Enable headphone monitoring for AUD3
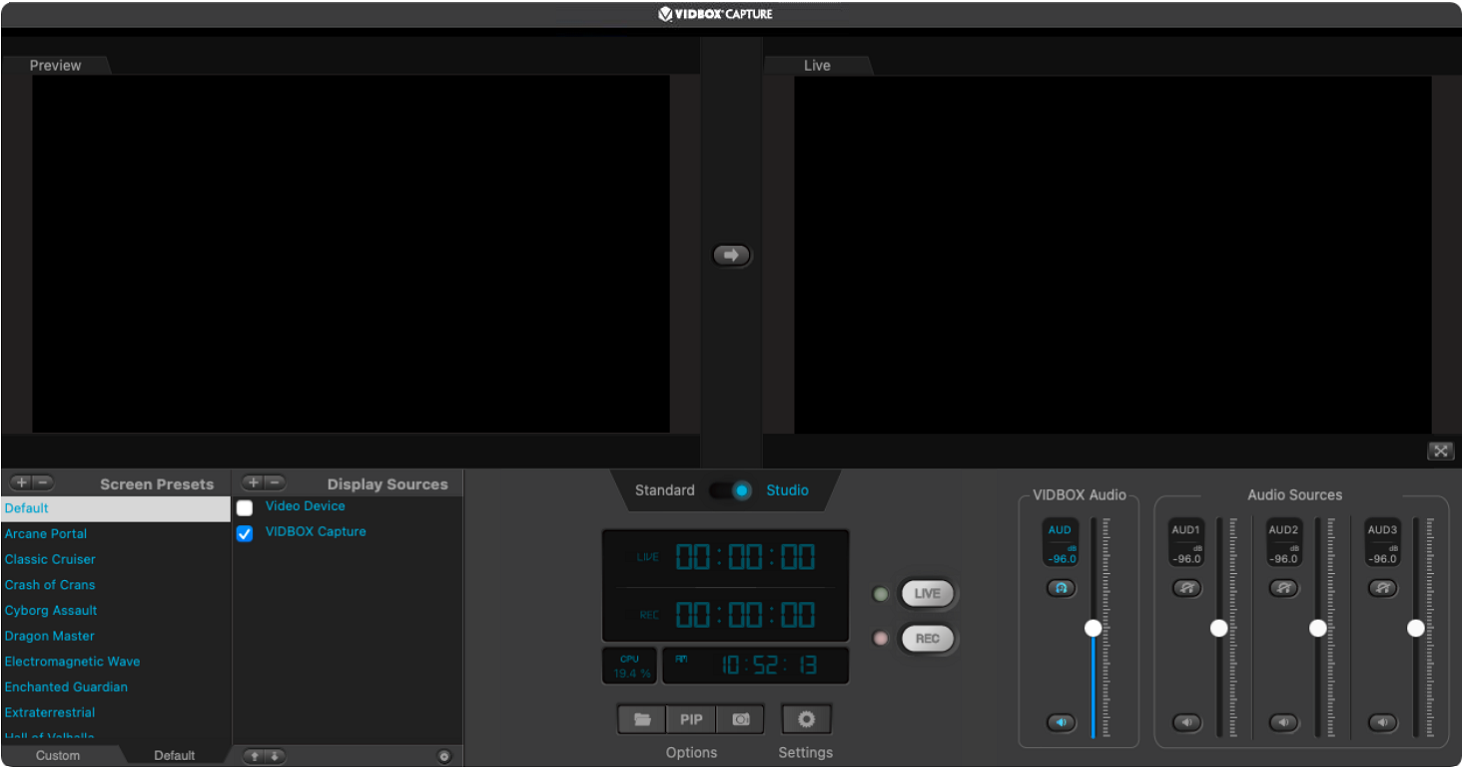The height and width of the screenshot is (768, 1462). point(1383,588)
